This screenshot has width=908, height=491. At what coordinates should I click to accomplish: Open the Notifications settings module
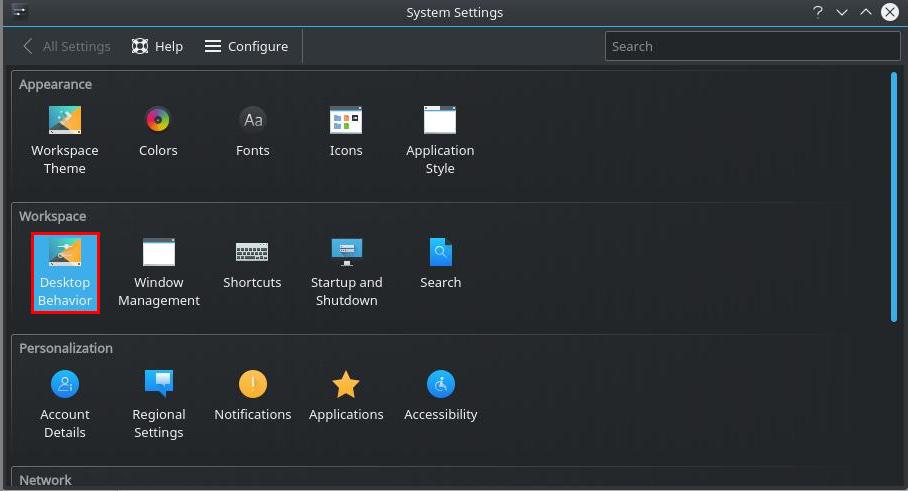(252, 396)
